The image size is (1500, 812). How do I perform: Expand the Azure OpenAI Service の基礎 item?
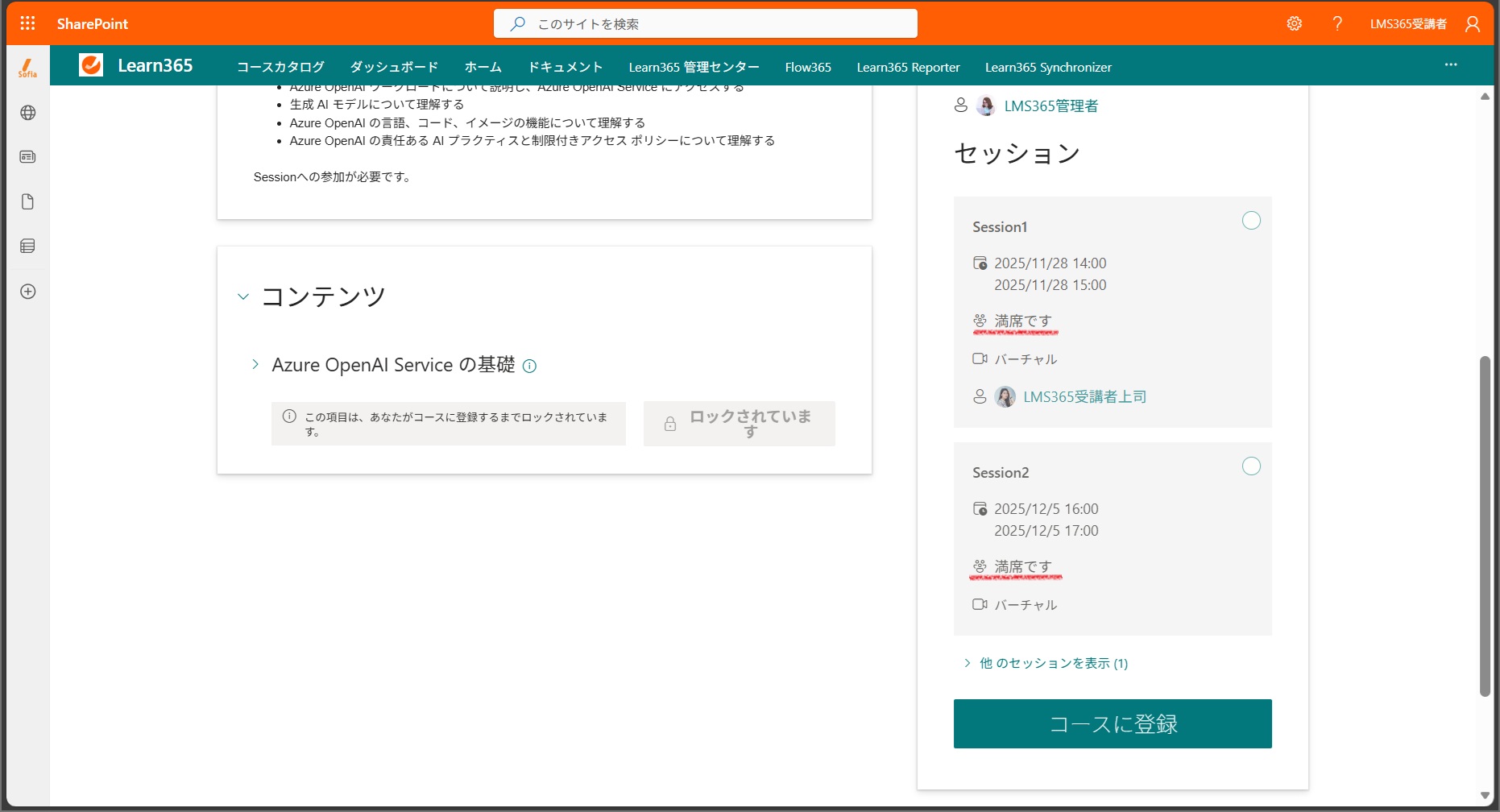255,364
